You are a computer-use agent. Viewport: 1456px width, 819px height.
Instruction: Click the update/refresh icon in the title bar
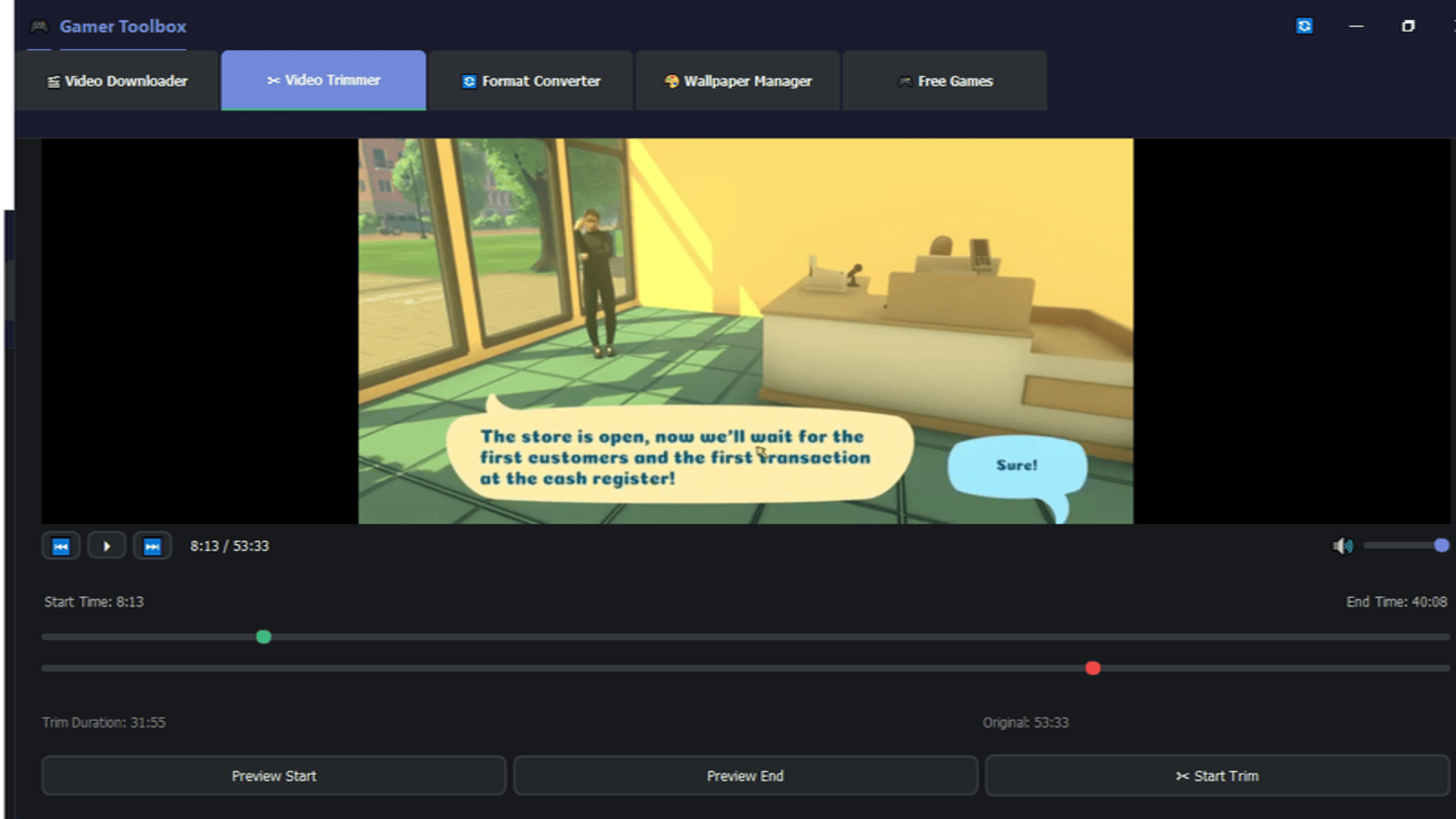[1304, 26]
